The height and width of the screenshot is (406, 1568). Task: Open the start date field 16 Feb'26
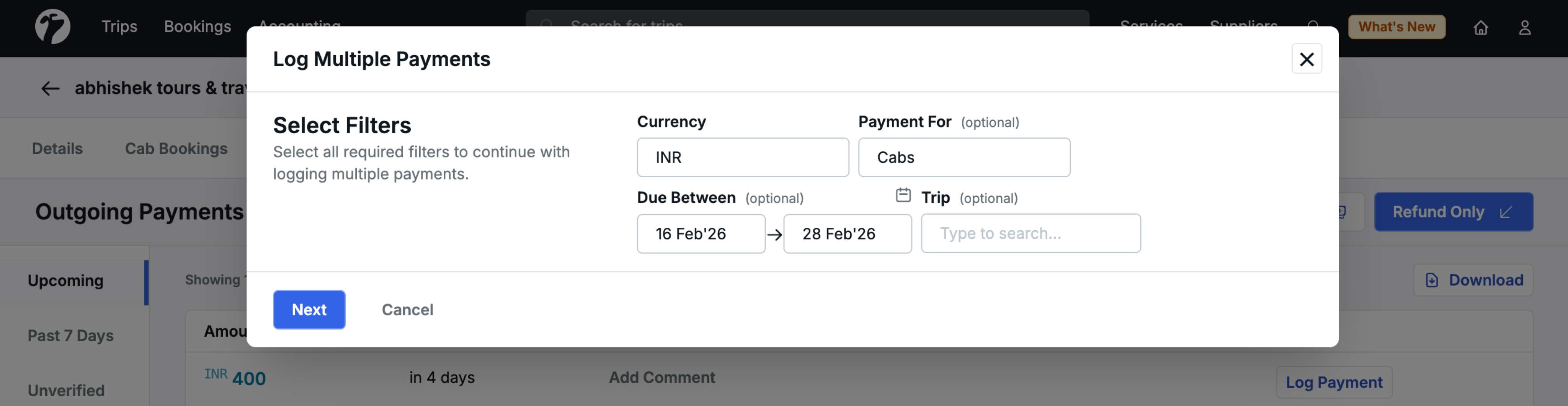pos(700,234)
